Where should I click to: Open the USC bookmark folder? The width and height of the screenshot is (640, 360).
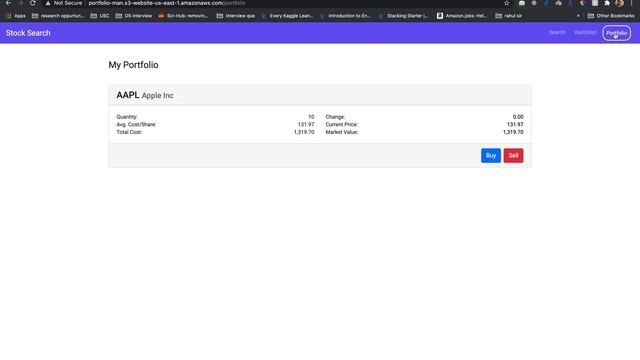(100, 16)
